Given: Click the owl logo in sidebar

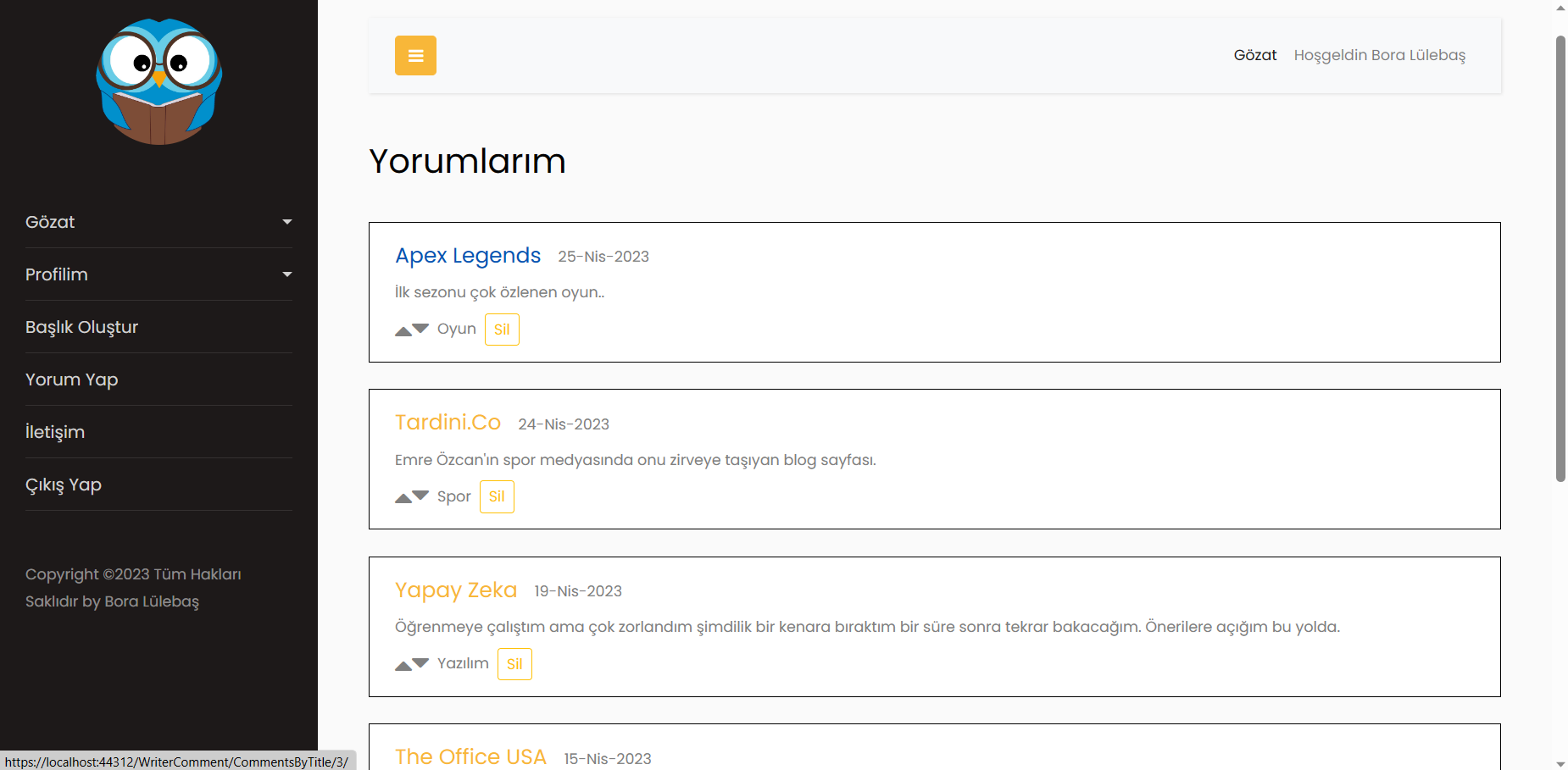Looking at the screenshot, I should coord(159,81).
